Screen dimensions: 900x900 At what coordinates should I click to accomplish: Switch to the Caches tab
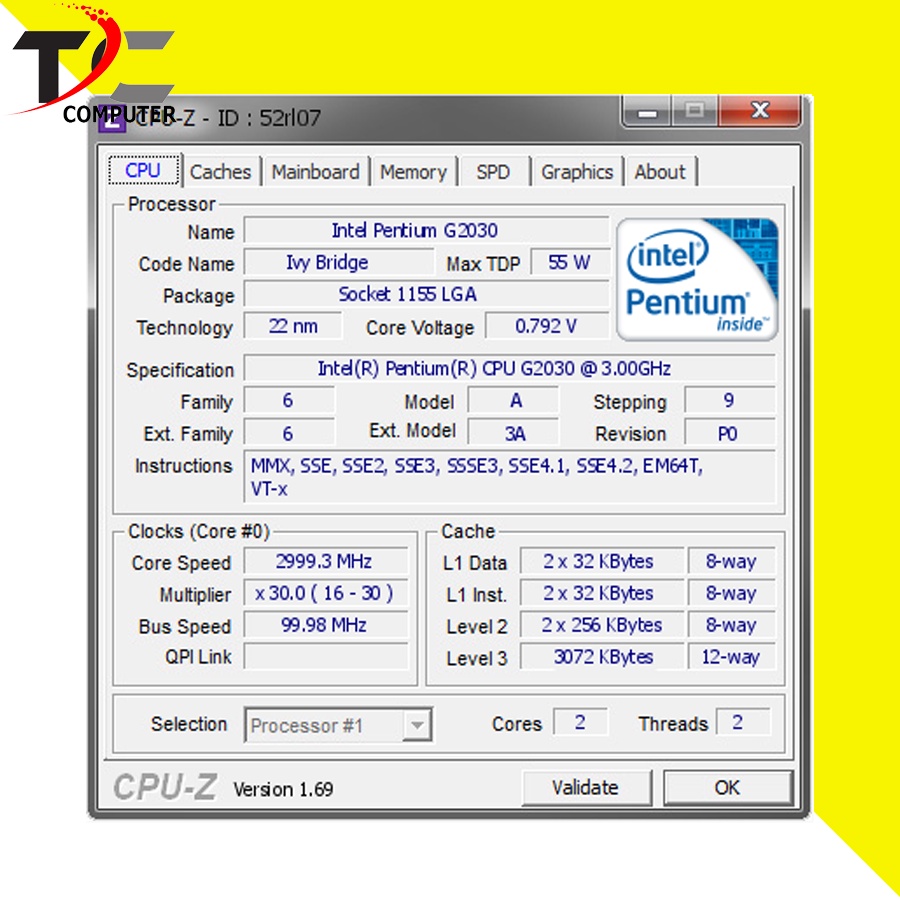coord(220,172)
